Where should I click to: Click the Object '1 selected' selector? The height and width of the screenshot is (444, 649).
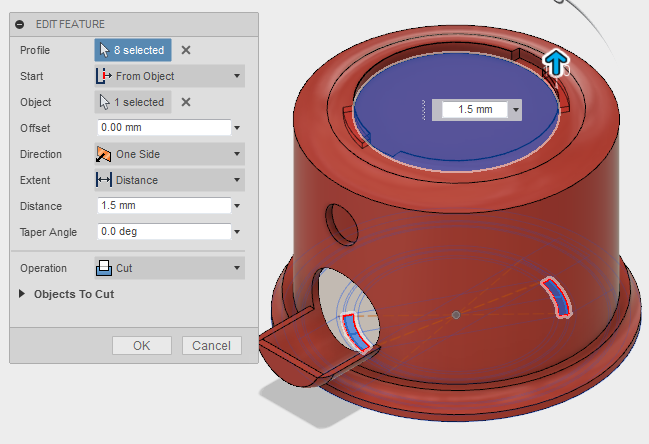[x=133, y=102]
